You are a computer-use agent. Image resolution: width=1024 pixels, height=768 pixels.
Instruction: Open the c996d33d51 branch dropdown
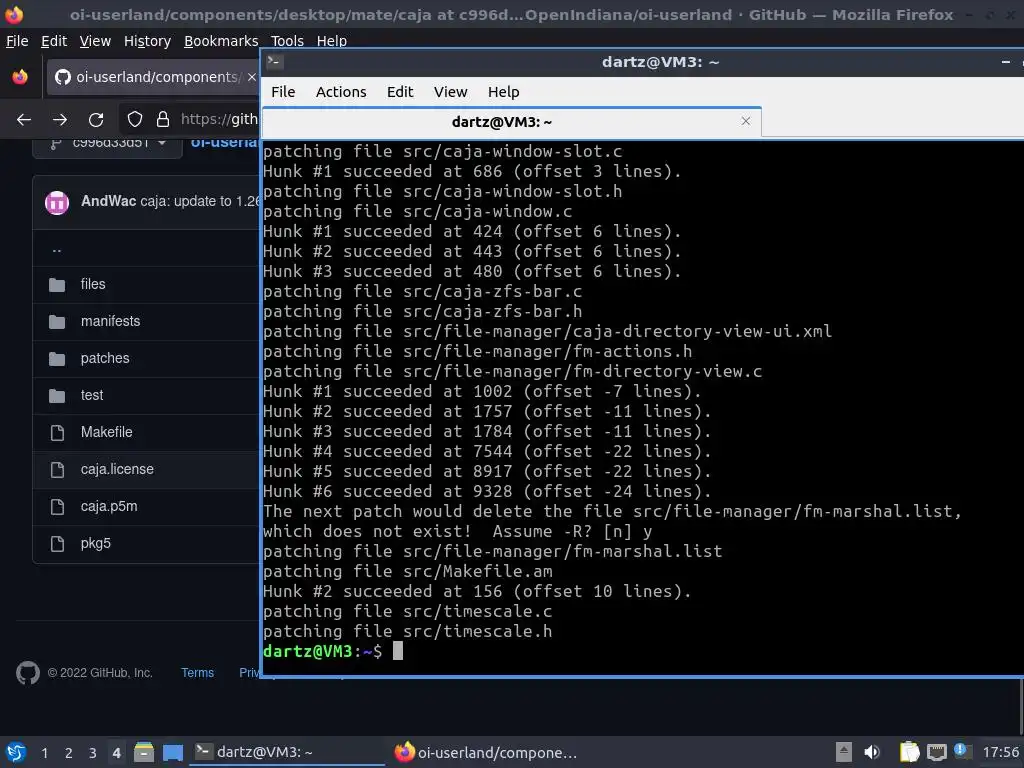[x=108, y=144]
